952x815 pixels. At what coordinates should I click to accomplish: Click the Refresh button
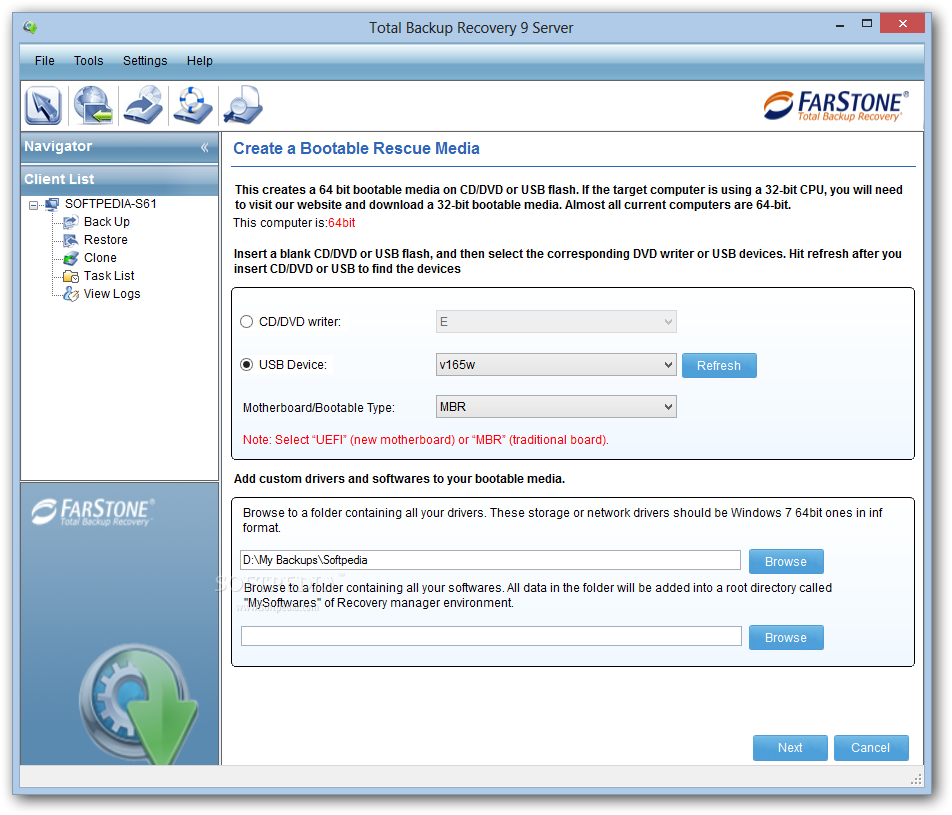click(x=719, y=366)
